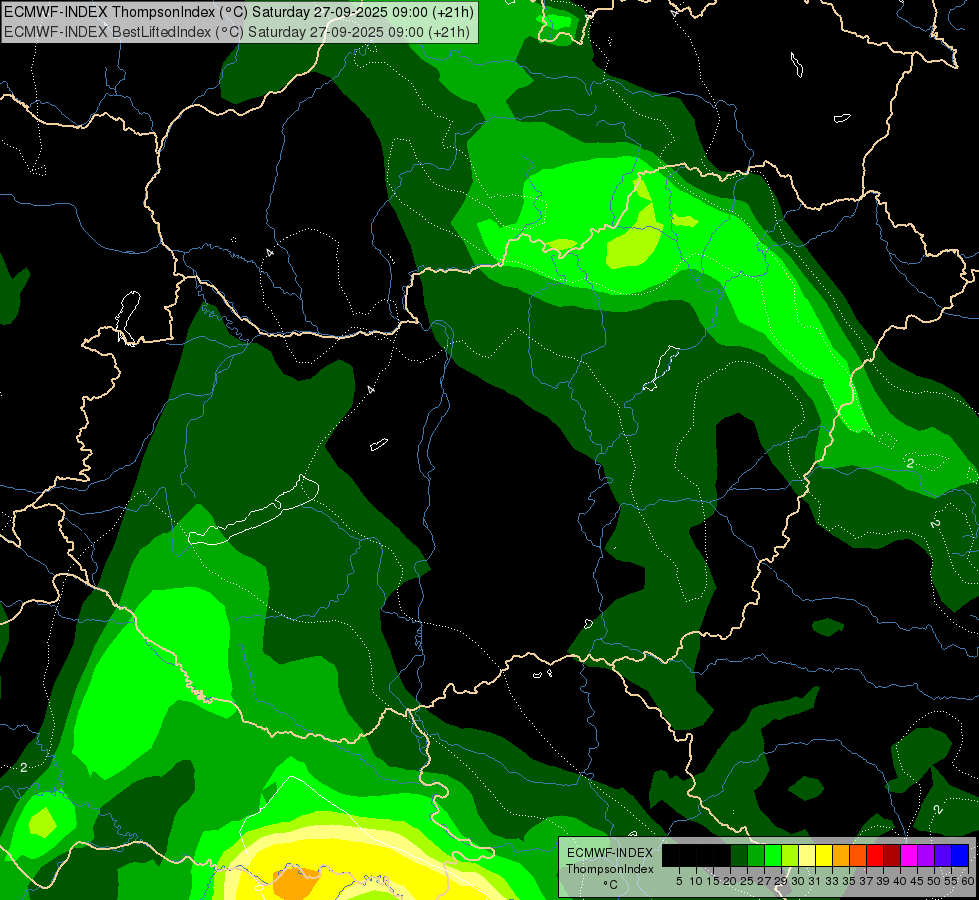The width and height of the screenshot is (979, 900).
Task: Click the legend scale value 10
Action: [x=696, y=881]
